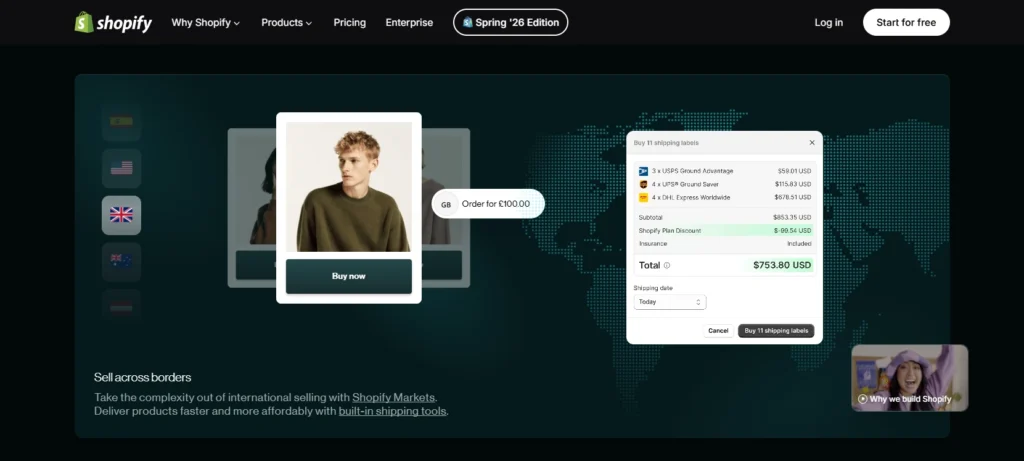Click the Shipping date label
The width and height of the screenshot is (1024, 461).
[x=653, y=288]
